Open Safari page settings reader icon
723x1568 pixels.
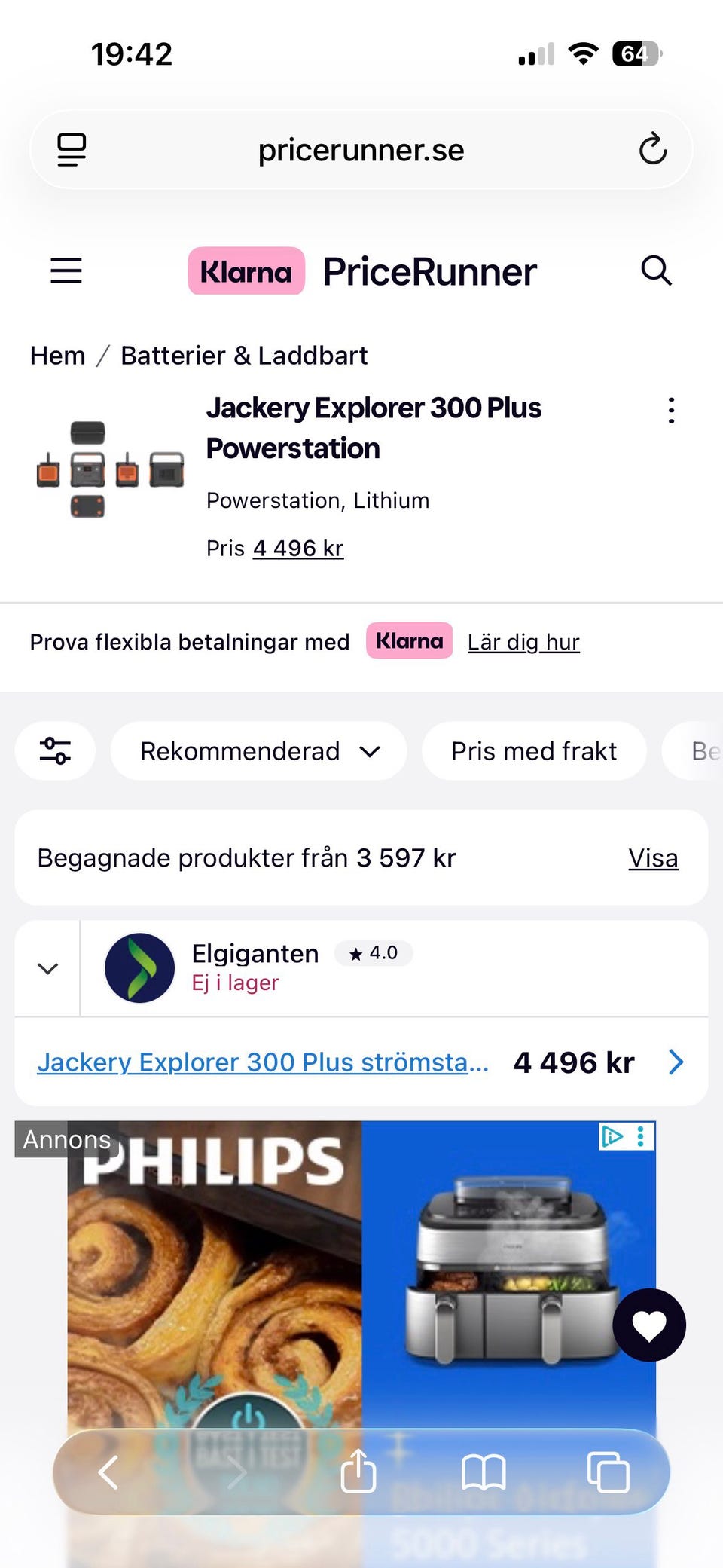(x=72, y=149)
